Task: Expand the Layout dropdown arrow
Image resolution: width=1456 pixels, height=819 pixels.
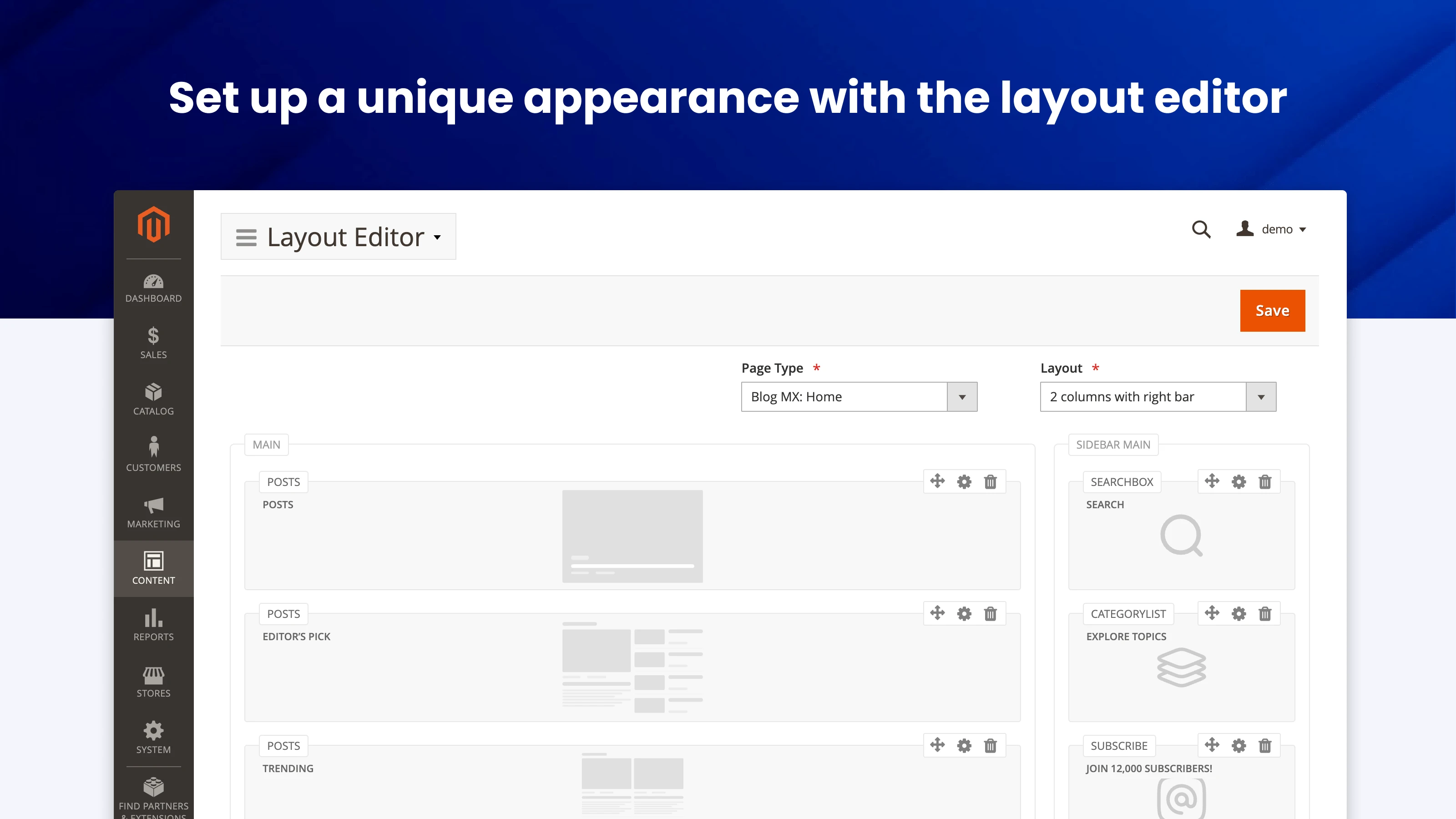Action: (x=1260, y=397)
